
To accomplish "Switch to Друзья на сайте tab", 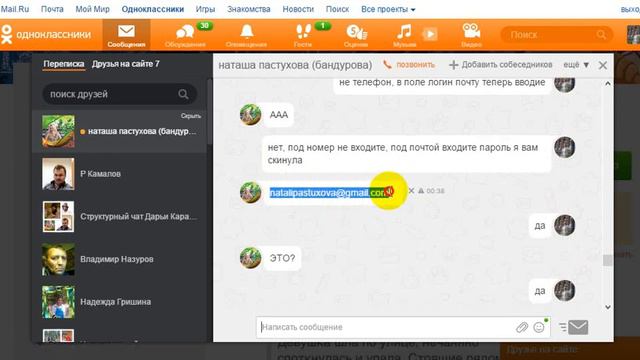I will click(126, 64).
